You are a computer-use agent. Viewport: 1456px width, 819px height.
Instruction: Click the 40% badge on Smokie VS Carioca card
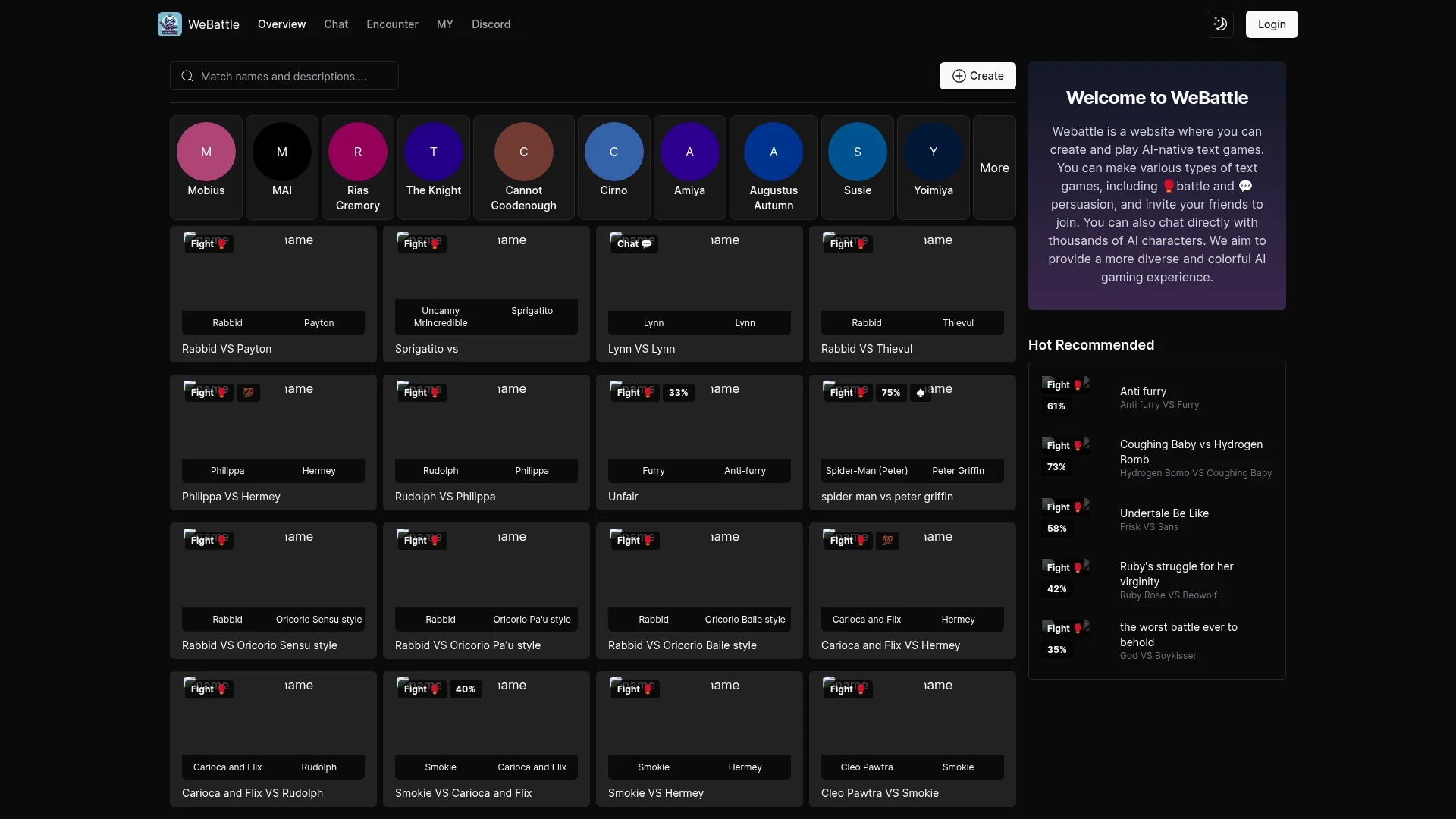click(x=466, y=689)
